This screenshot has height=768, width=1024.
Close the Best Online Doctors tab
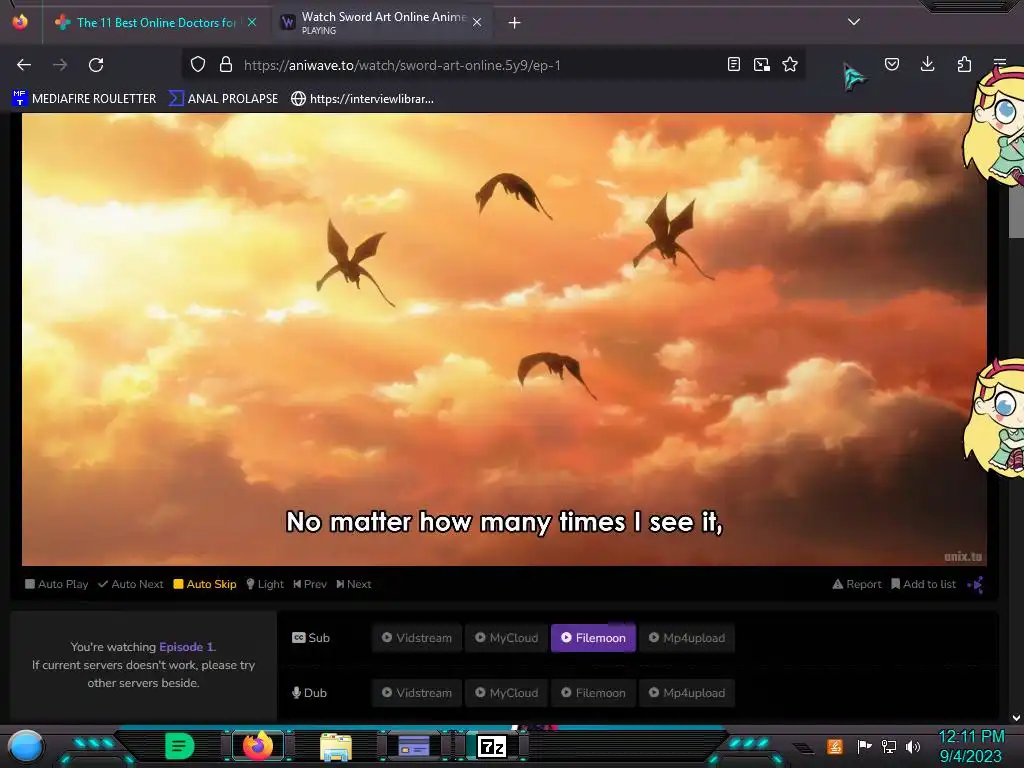(x=252, y=22)
